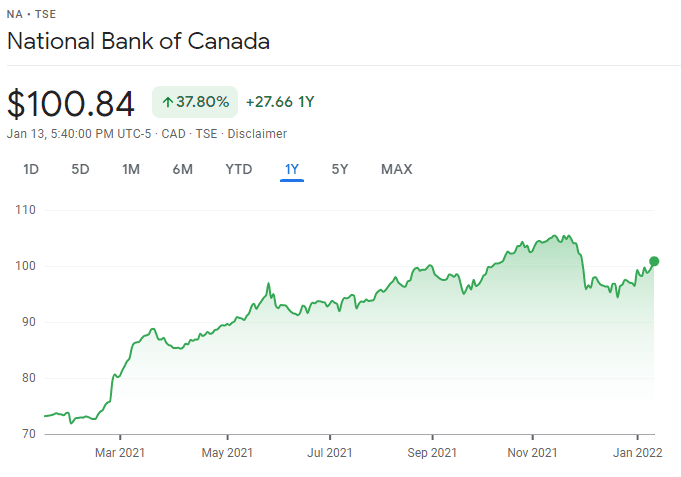Click the Sep 2021 axis label
Screen dimensions: 681x477
tap(432, 453)
